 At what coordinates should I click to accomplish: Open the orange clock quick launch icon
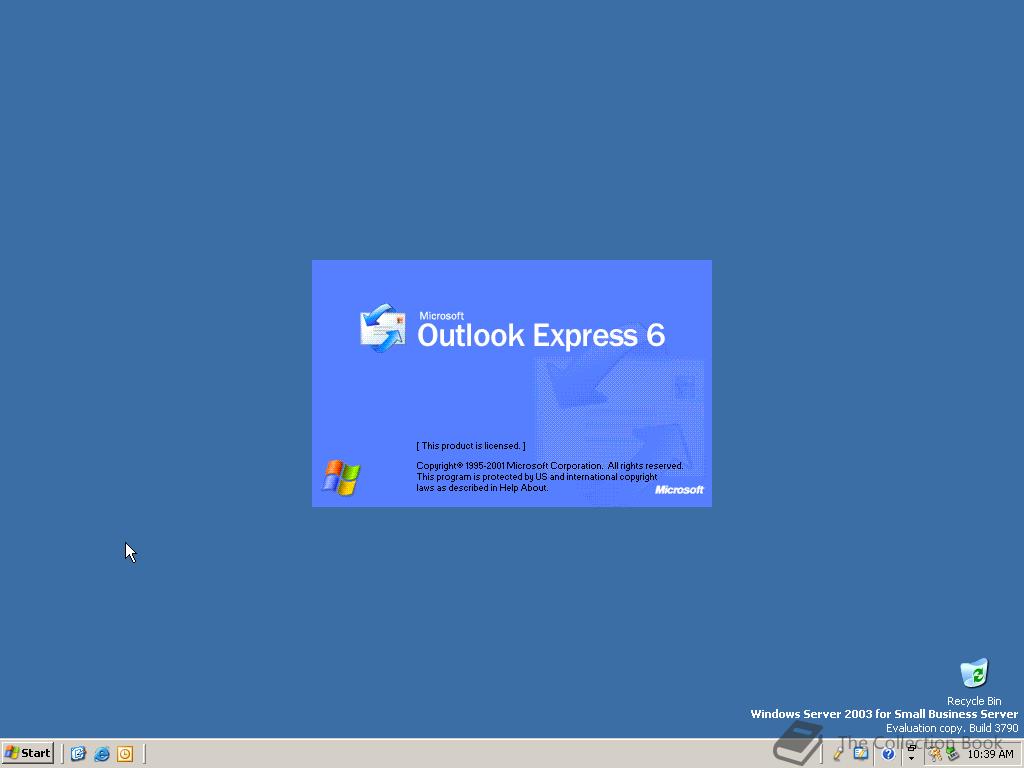pos(125,754)
